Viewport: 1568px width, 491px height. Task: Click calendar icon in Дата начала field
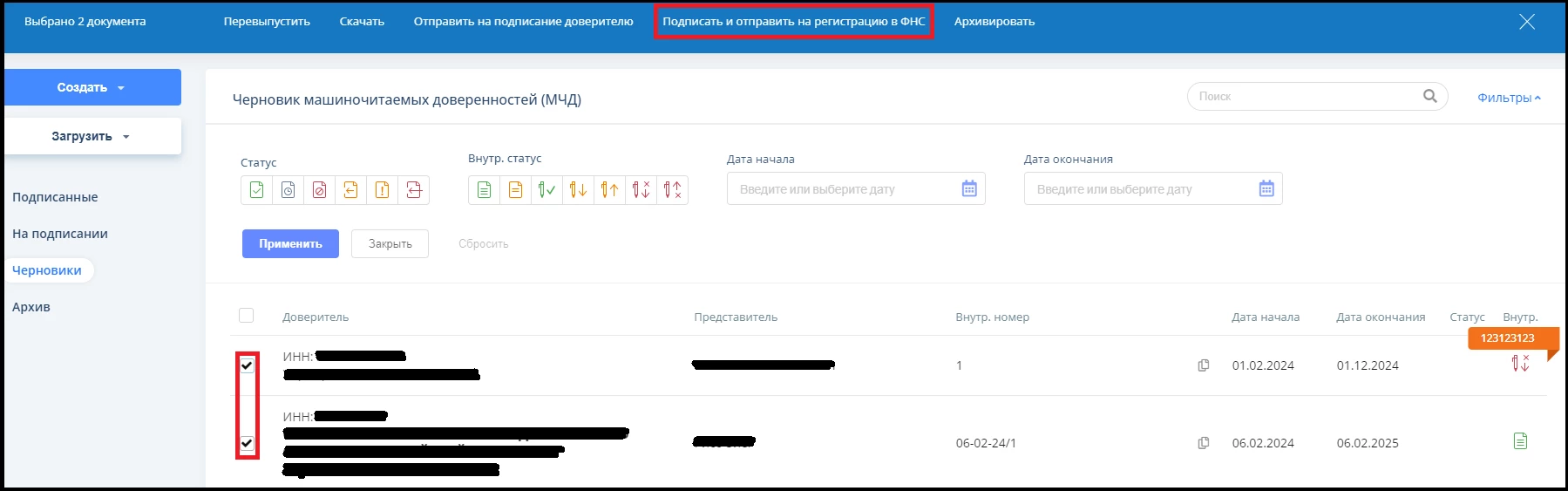[x=969, y=189]
